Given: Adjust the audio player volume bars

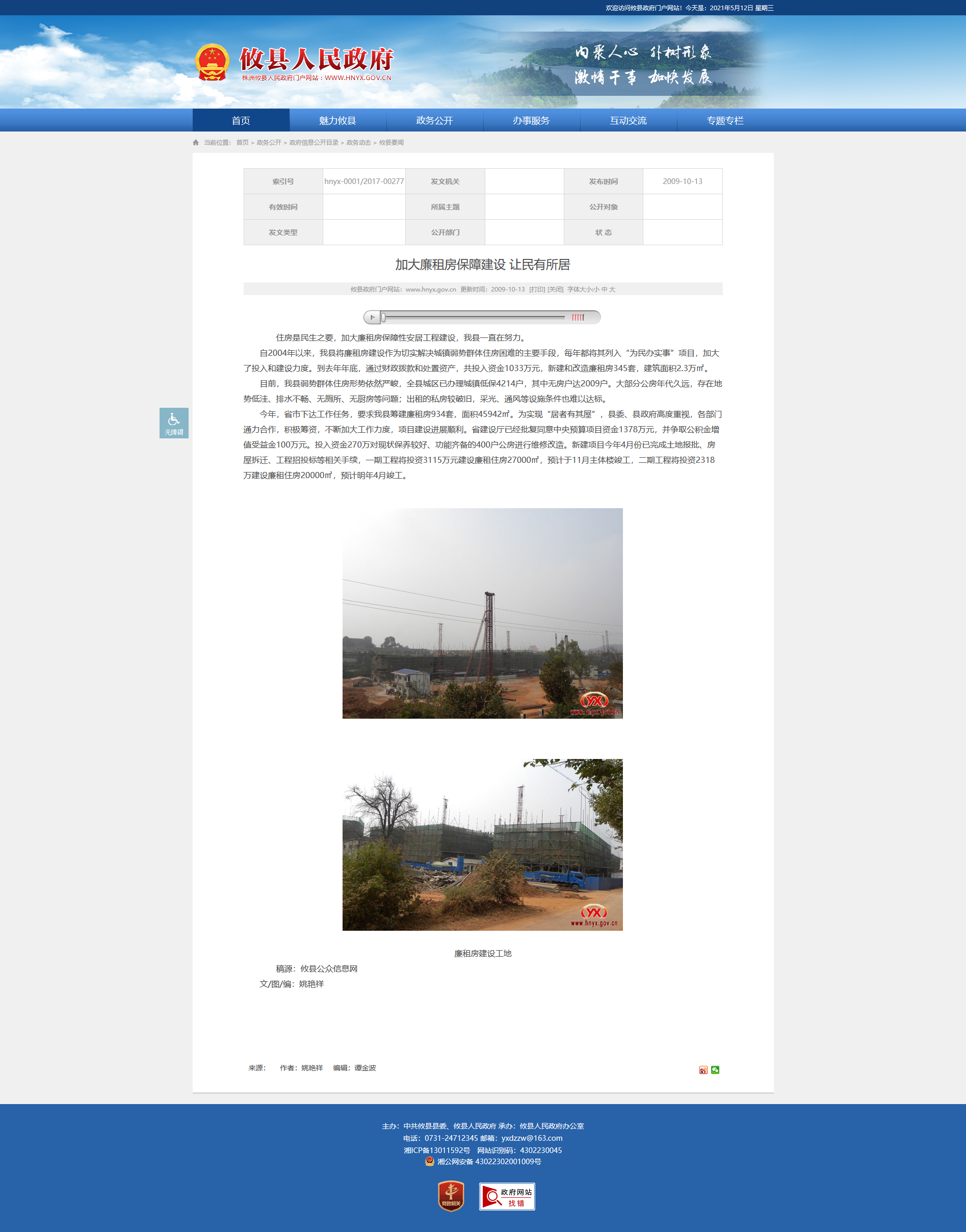Looking at the screenshot, I should [x=578, y=317].
